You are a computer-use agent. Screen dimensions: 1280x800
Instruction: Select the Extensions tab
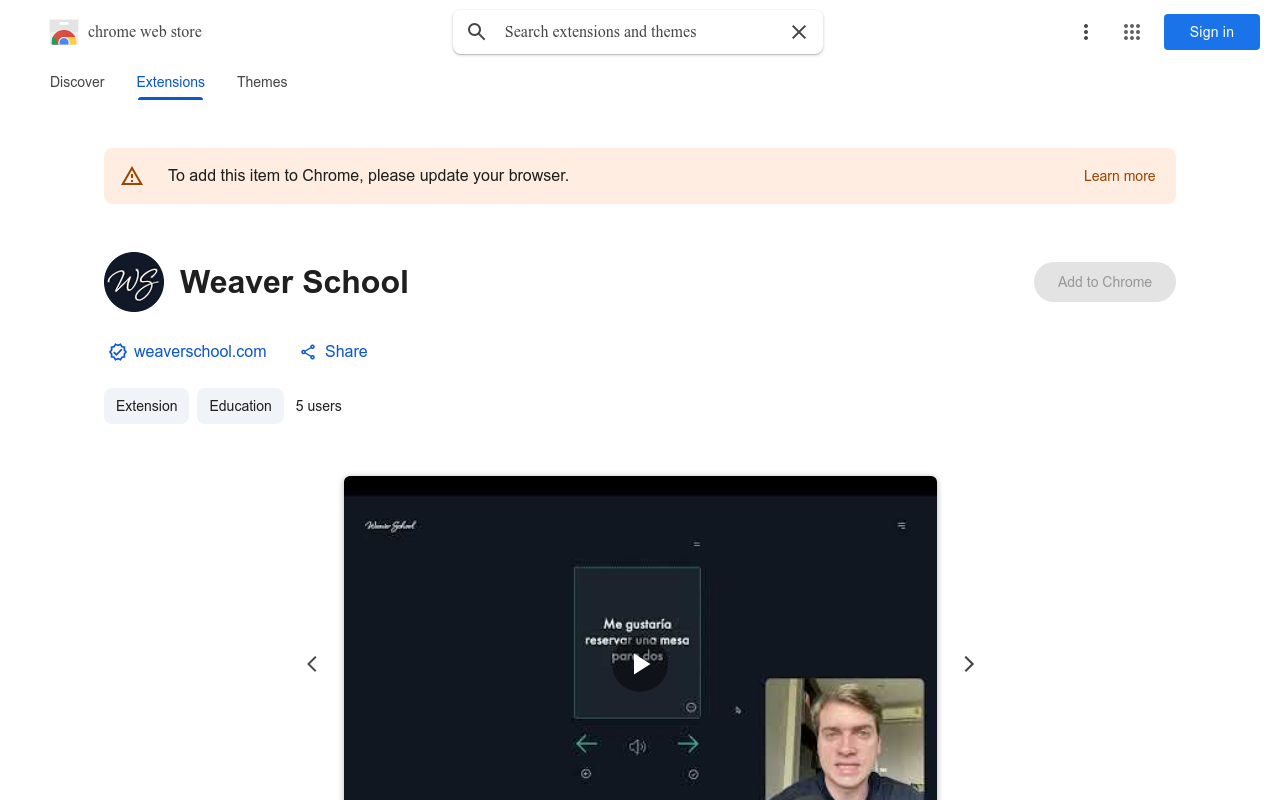(171, 82)
